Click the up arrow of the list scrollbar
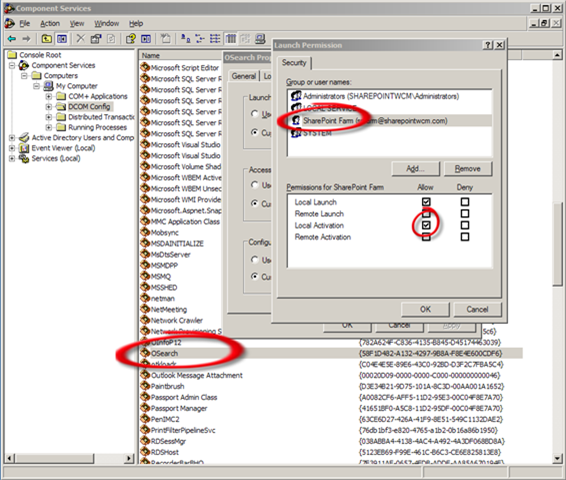Viewport: 566px width, 480px height. [557, 55]
